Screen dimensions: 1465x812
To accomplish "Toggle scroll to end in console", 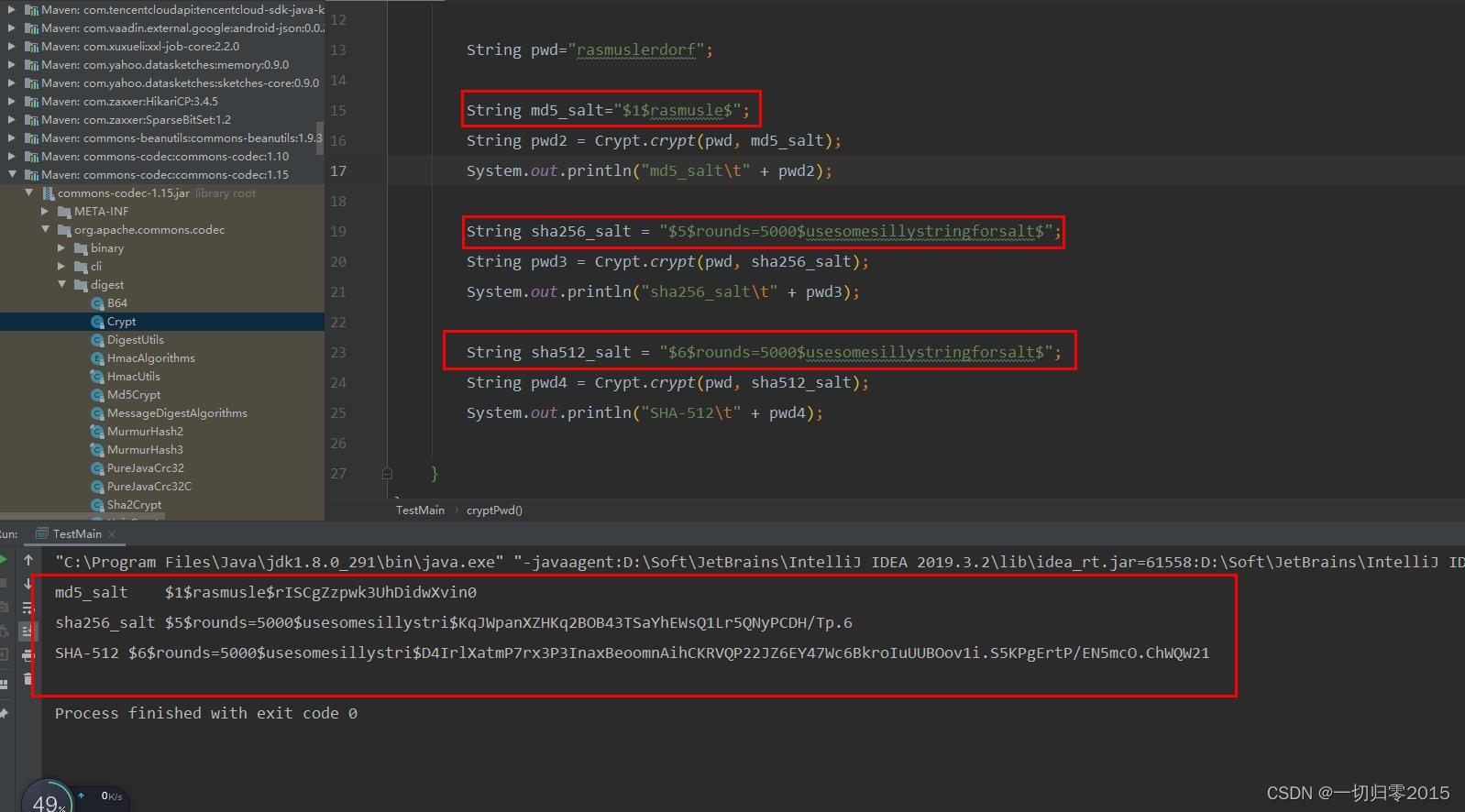I will pos(28,631).
